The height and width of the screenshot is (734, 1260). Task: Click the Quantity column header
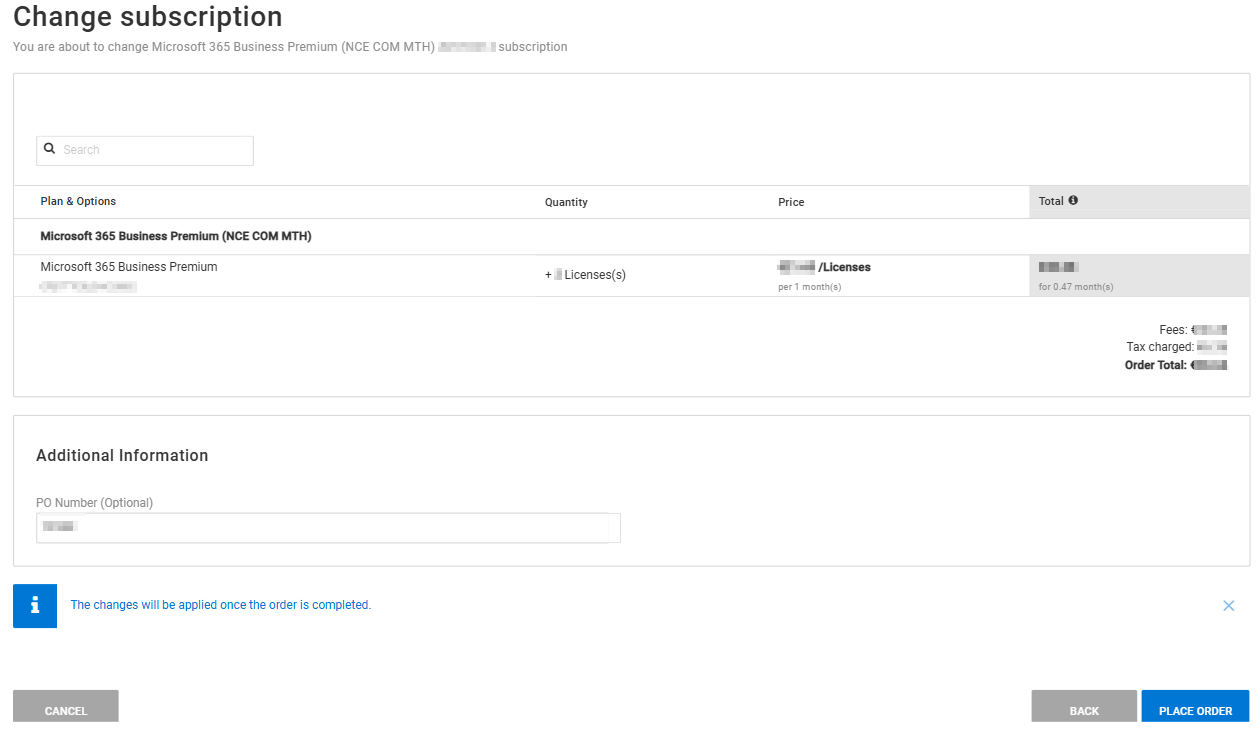566,202
